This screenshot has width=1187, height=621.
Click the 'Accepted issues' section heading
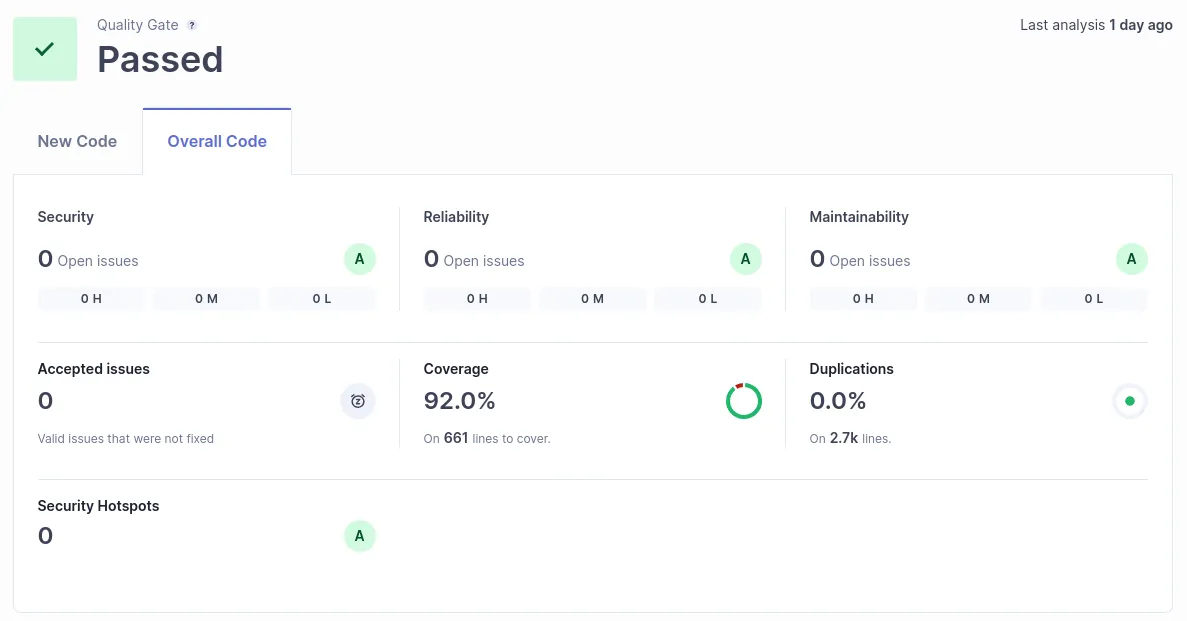94,369
